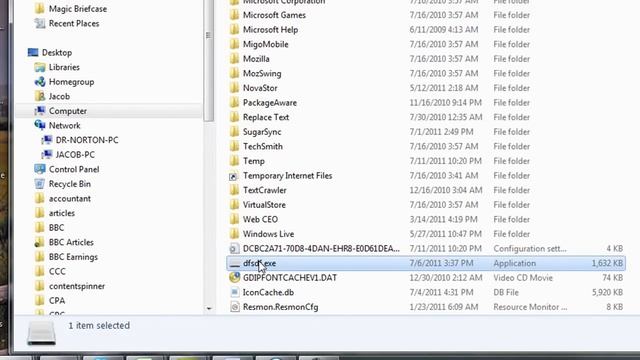
Task: Click the Network icon in sidebar
Action: click(x=40, y=125)
